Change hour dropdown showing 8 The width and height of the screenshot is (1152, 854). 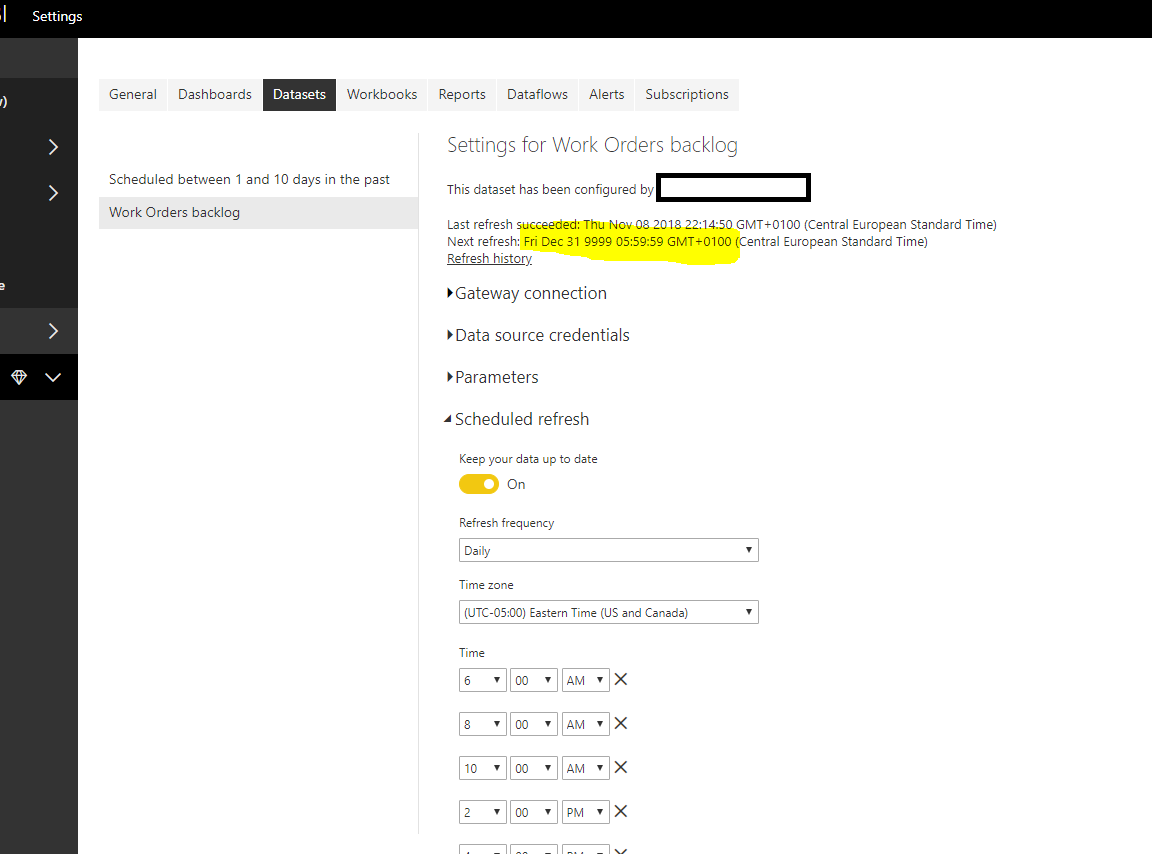click(483, 725)
